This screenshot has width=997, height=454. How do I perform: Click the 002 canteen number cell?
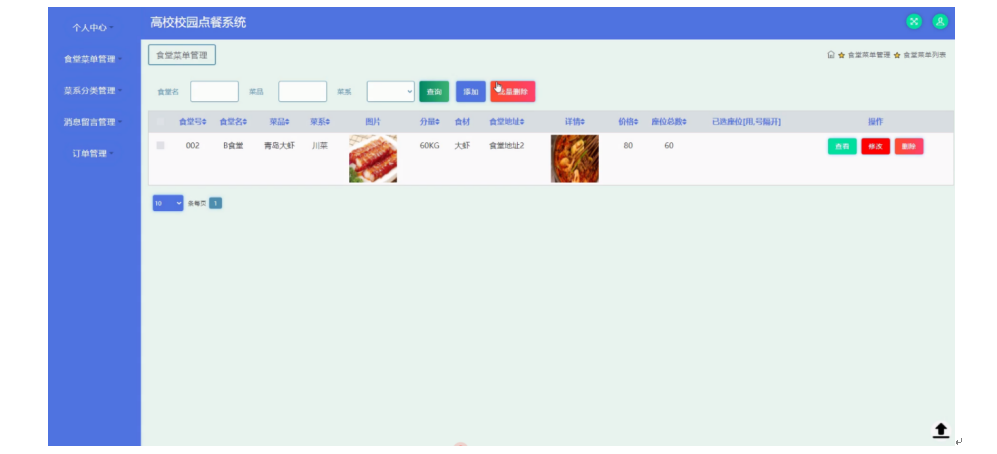click(x=193, y=146)
